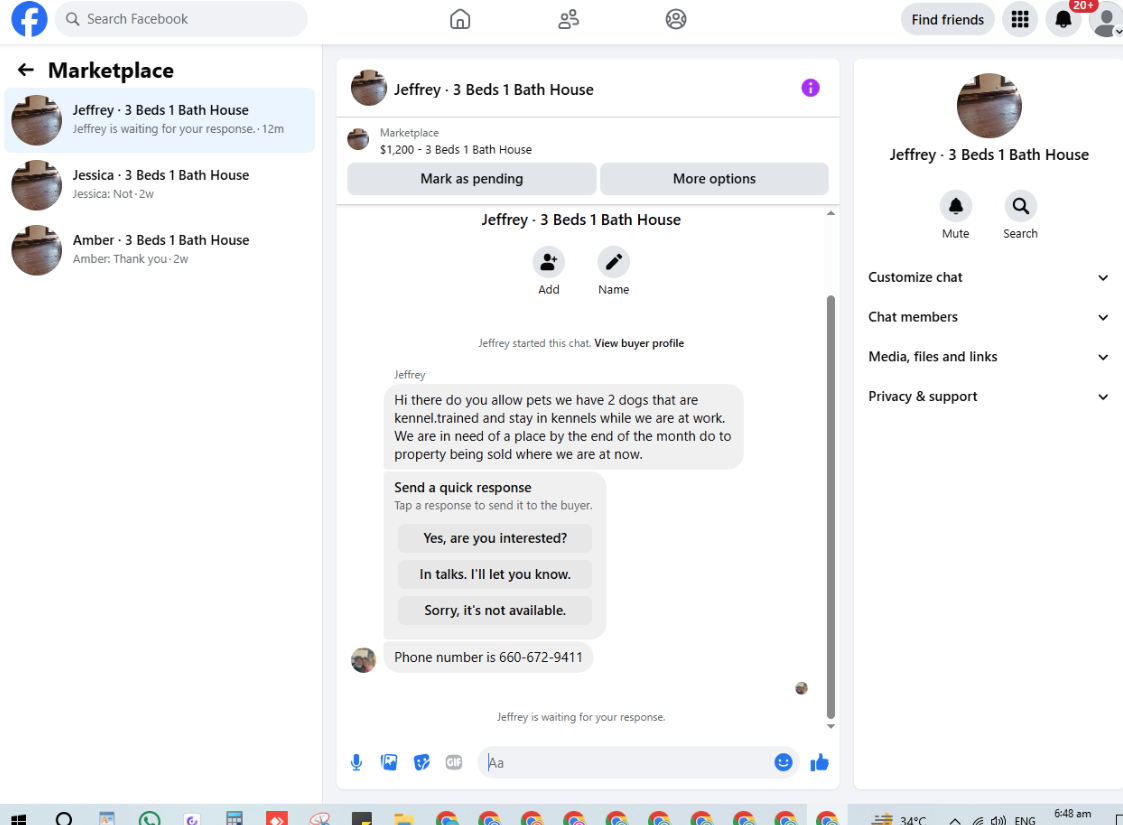Select Jessica conversation in chat list

pos(160,185)
